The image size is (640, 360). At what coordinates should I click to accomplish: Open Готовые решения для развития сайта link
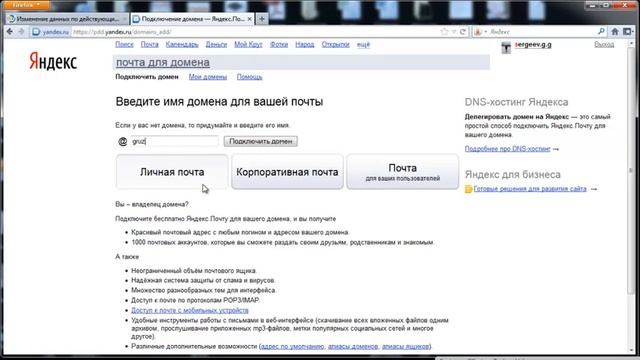[530, 189]
